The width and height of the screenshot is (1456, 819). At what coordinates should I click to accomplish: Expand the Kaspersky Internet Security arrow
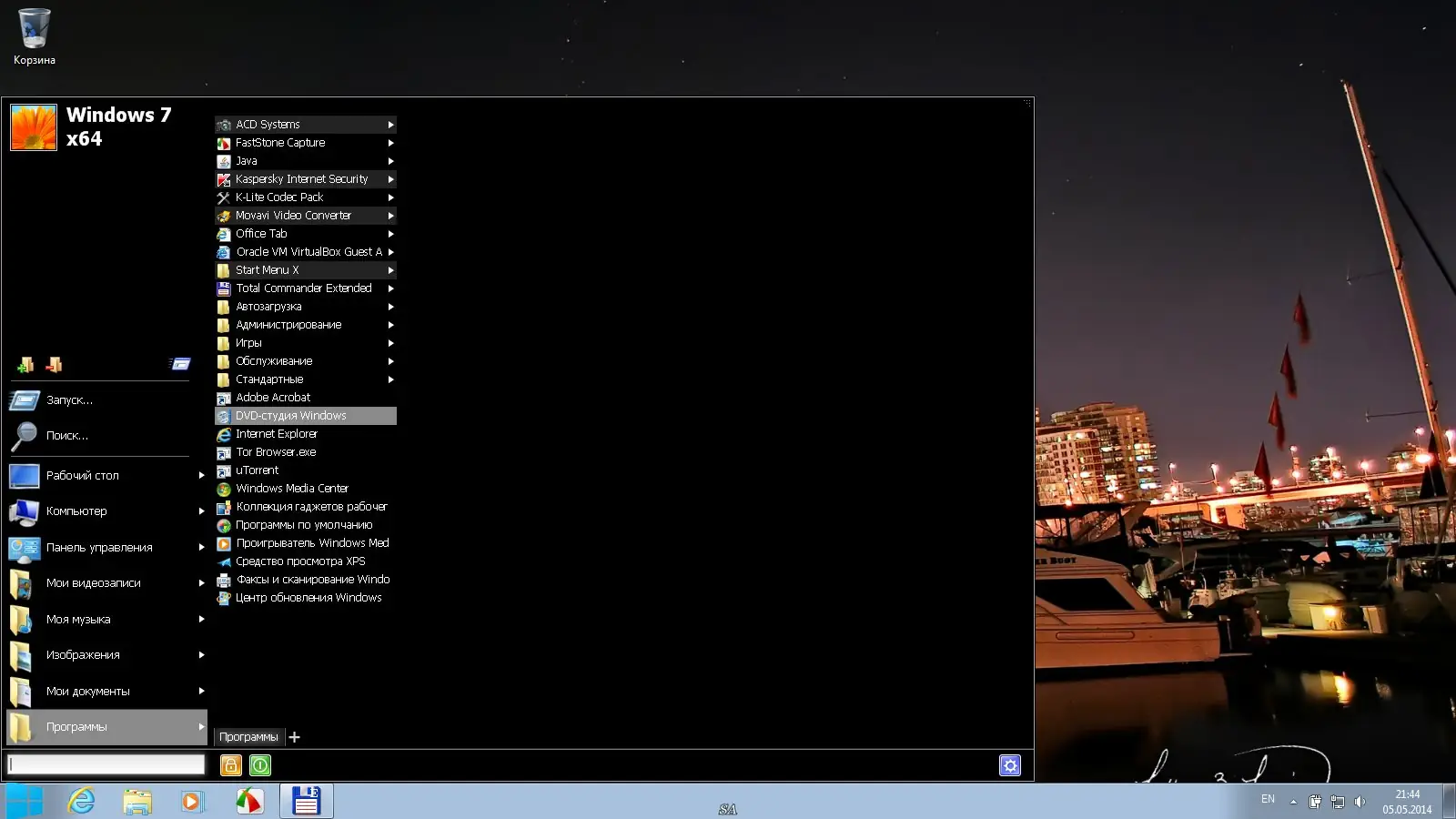(390, 179)
